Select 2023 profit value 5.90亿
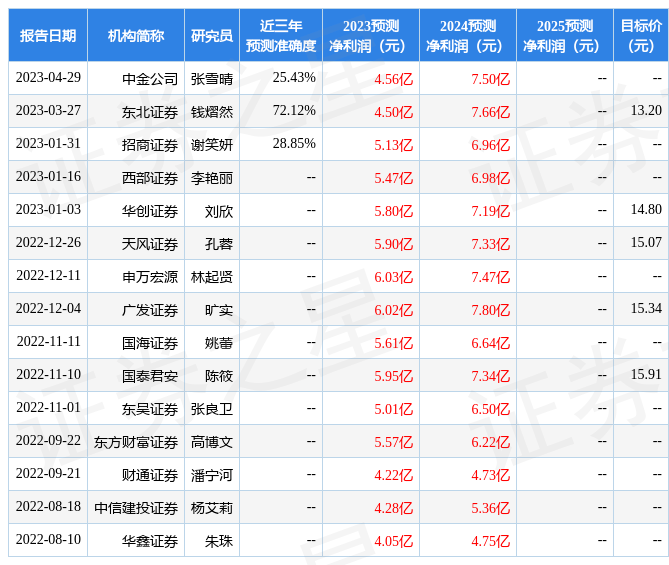 pyautogui.click(x=393, y=244)
